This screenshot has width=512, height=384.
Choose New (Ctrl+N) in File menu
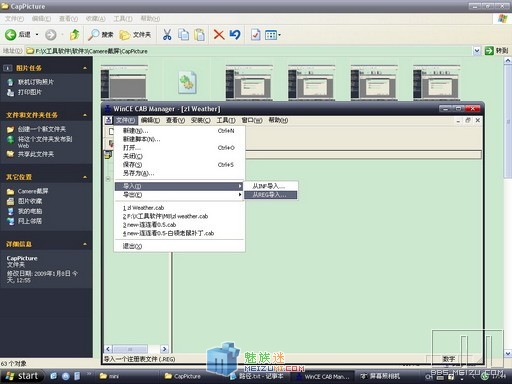(x=179, y=131)
